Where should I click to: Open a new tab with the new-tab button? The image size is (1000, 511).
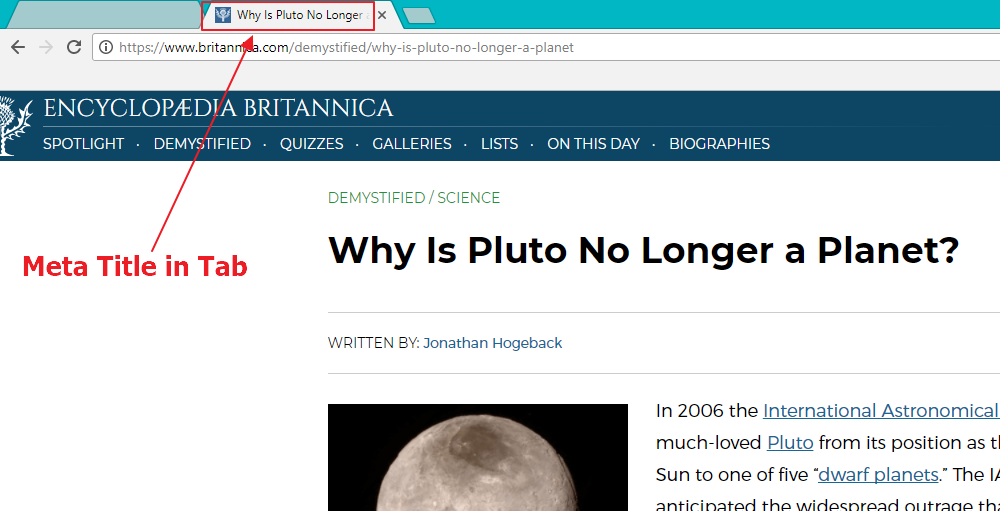419,16
